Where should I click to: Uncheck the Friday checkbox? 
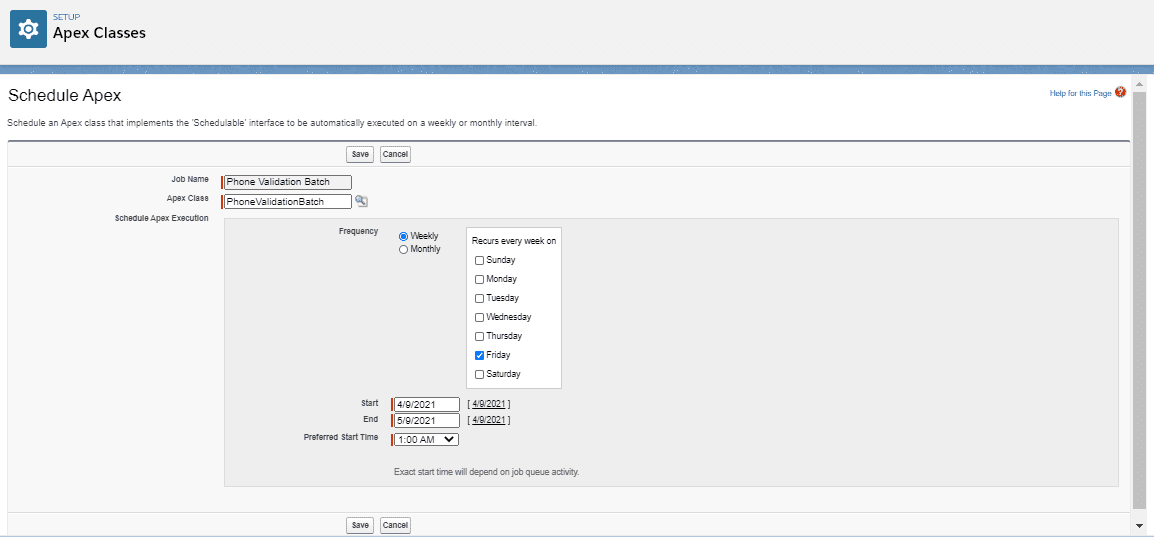click(x=479, y=355)
